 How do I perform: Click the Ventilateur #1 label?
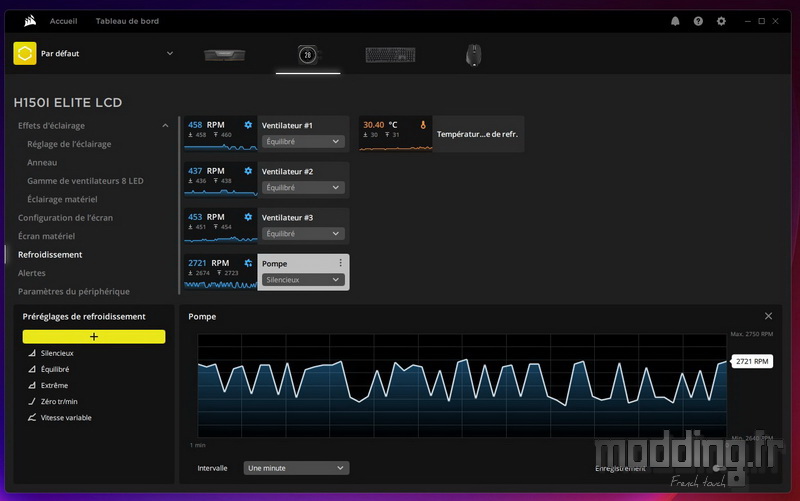click(287, 125)
